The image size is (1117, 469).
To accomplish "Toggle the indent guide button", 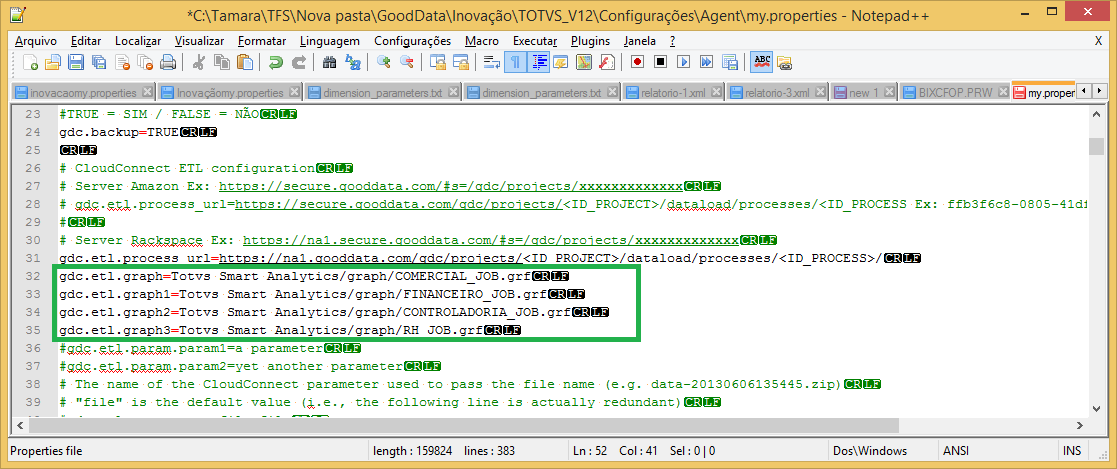I will click(537, 62).
